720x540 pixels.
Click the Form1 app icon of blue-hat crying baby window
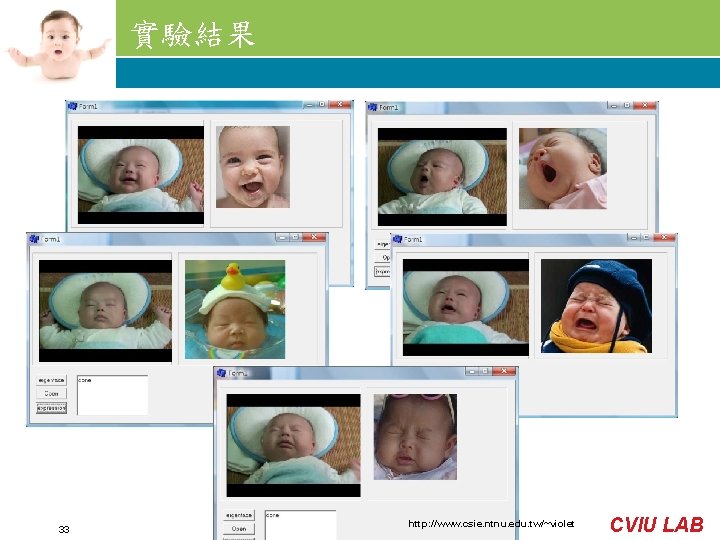(397, 239)
